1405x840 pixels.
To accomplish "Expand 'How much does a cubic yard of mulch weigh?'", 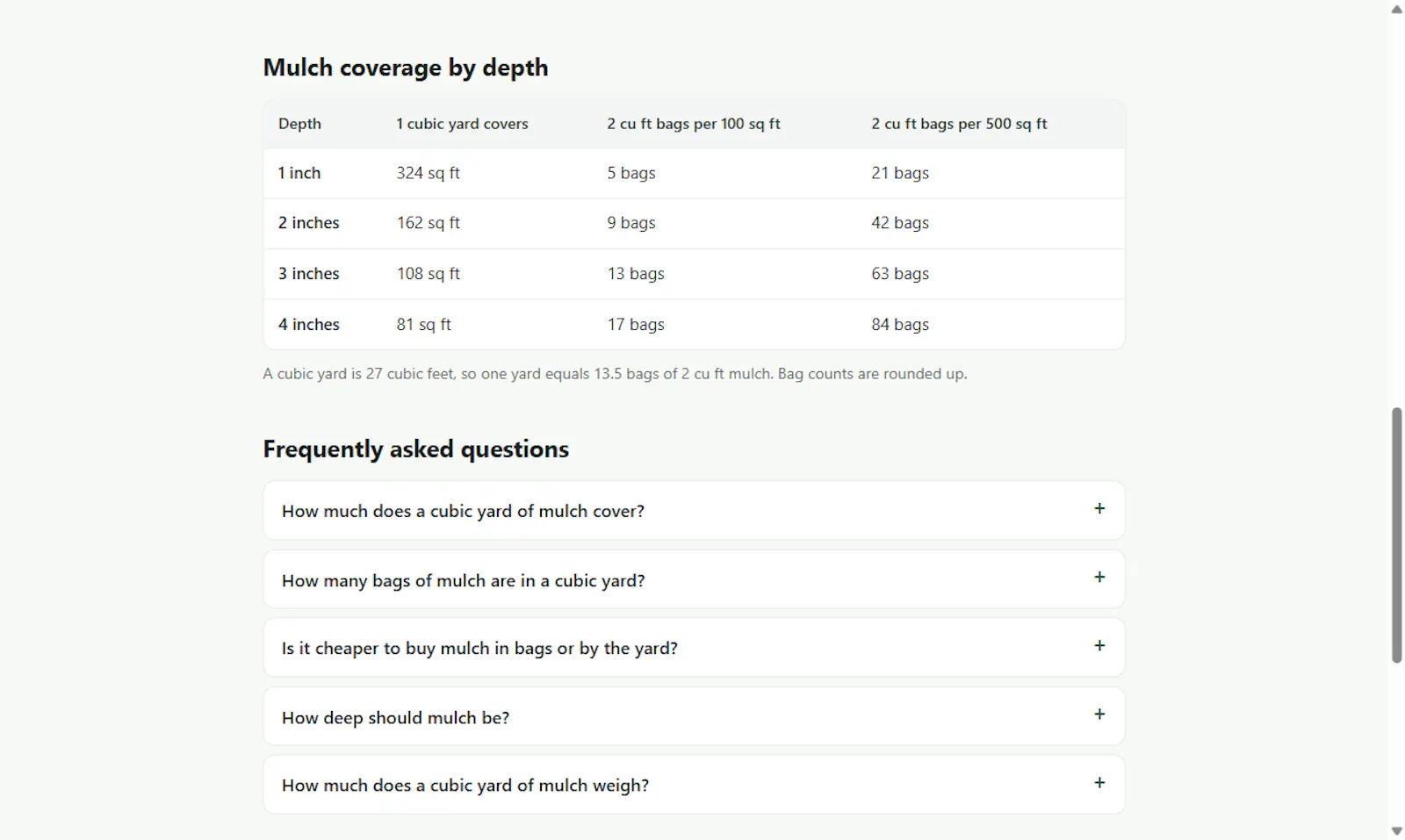I will pyautogui.click(x=694, y=785).
